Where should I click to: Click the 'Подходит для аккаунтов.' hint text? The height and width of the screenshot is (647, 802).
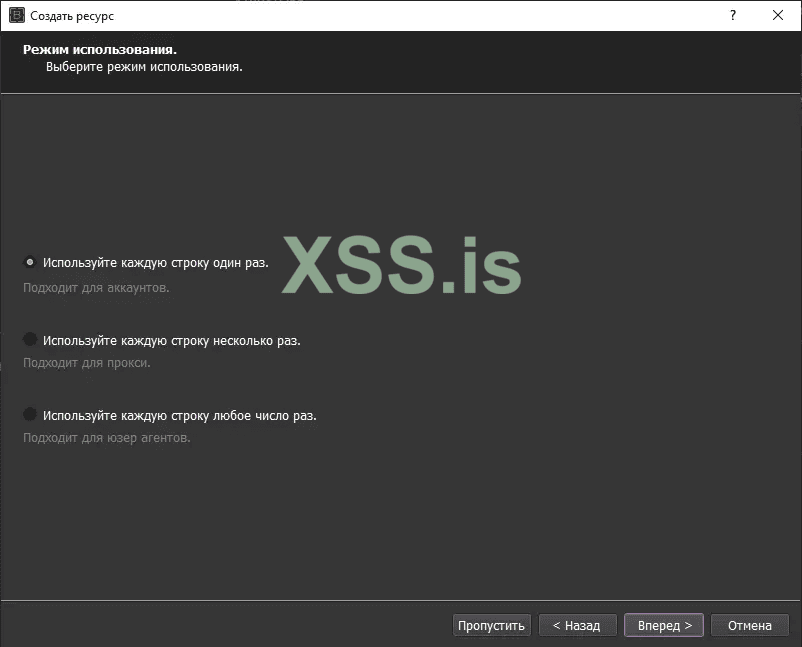coord(96,288)
